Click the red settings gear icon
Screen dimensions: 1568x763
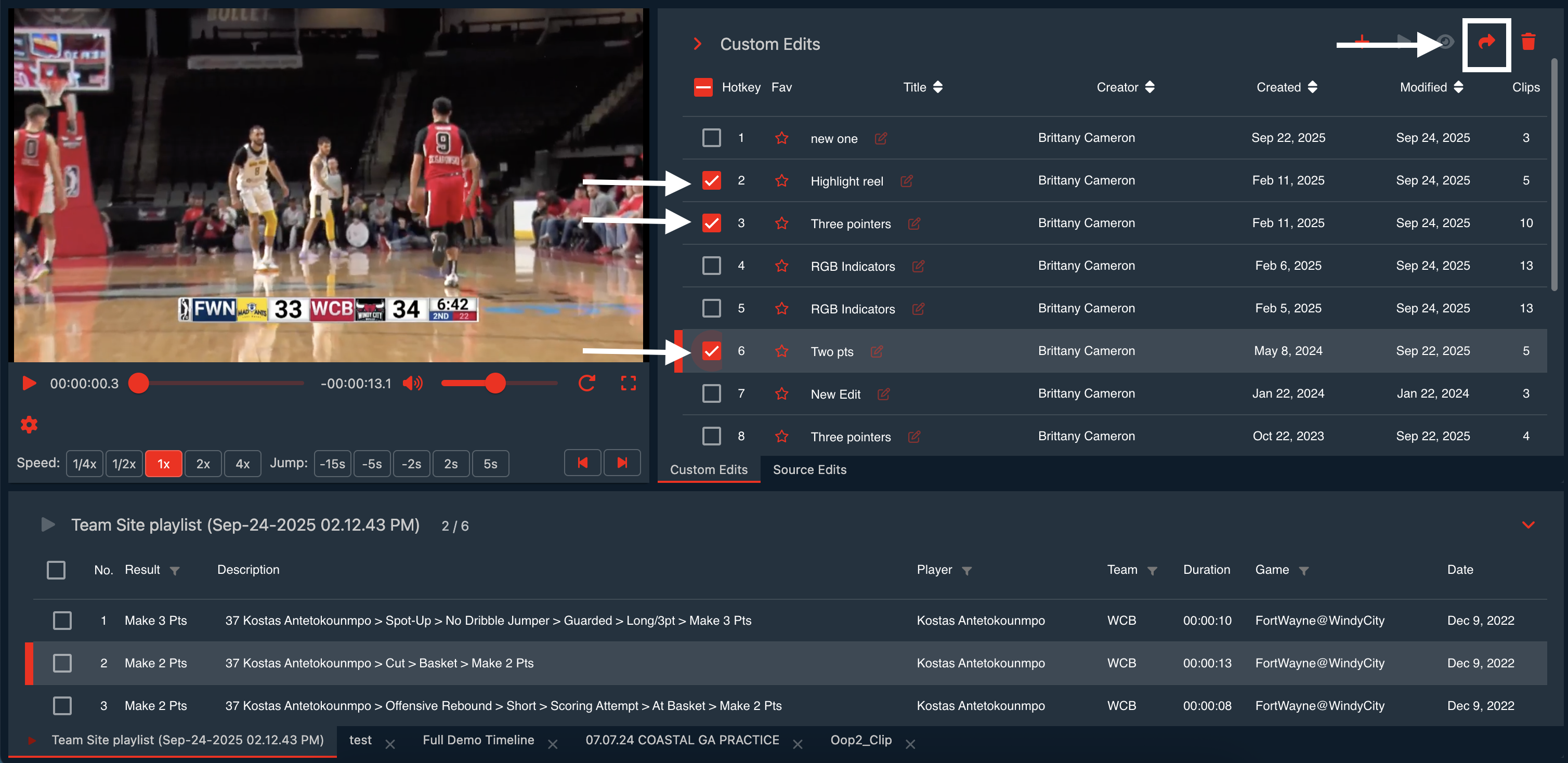coord(29,424)
